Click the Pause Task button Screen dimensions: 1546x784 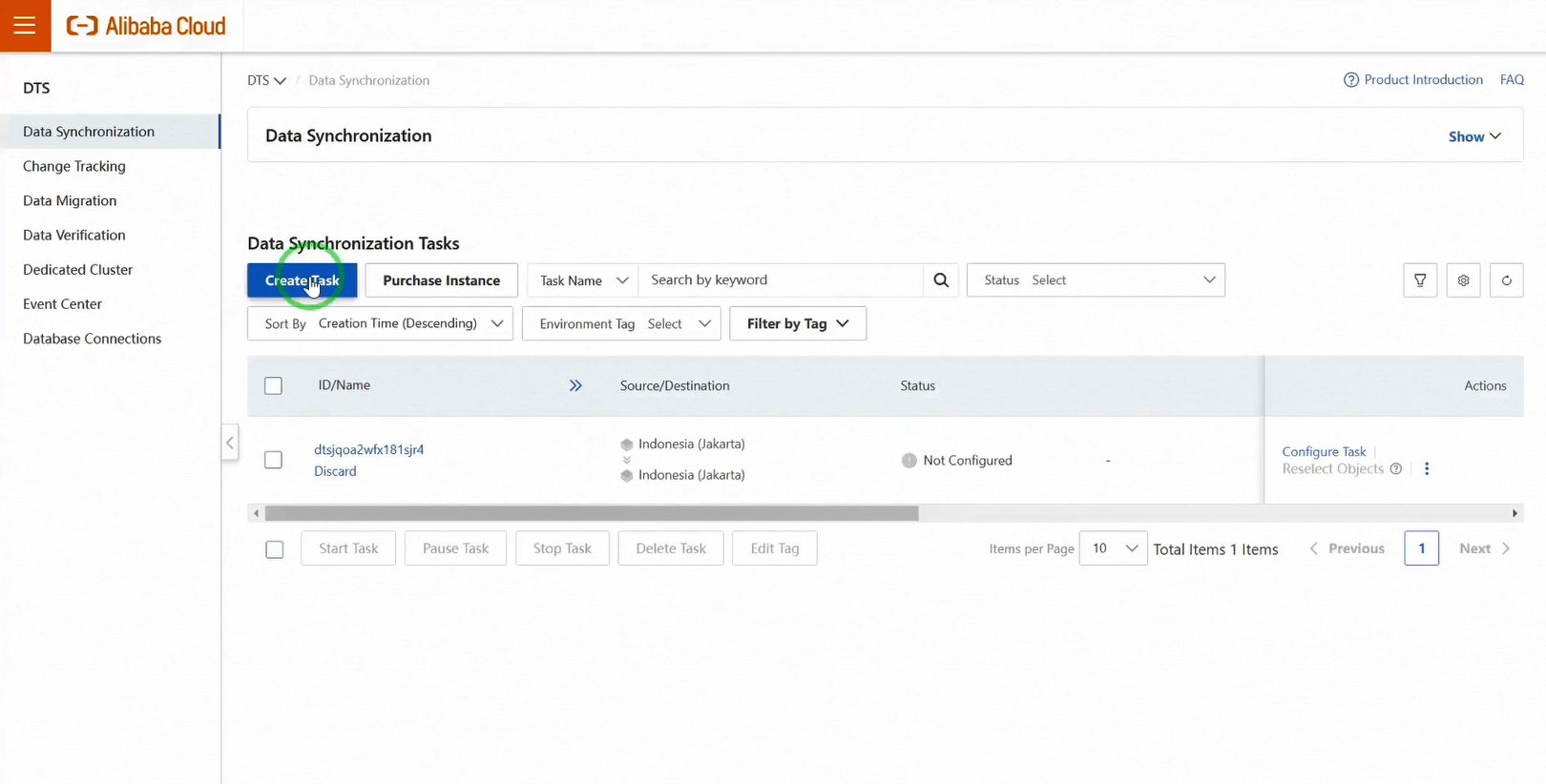click(x=455, y=548)
